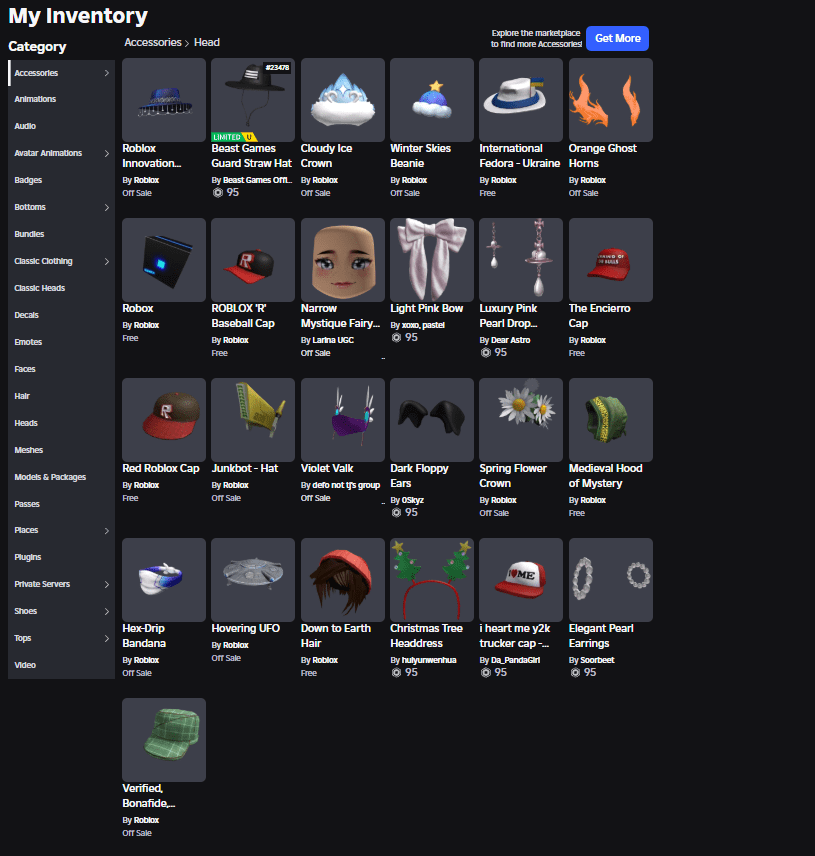Viewport: 815px width, 856px height.
Task: Open the Emotes category
Action: (x=28, y=342)
